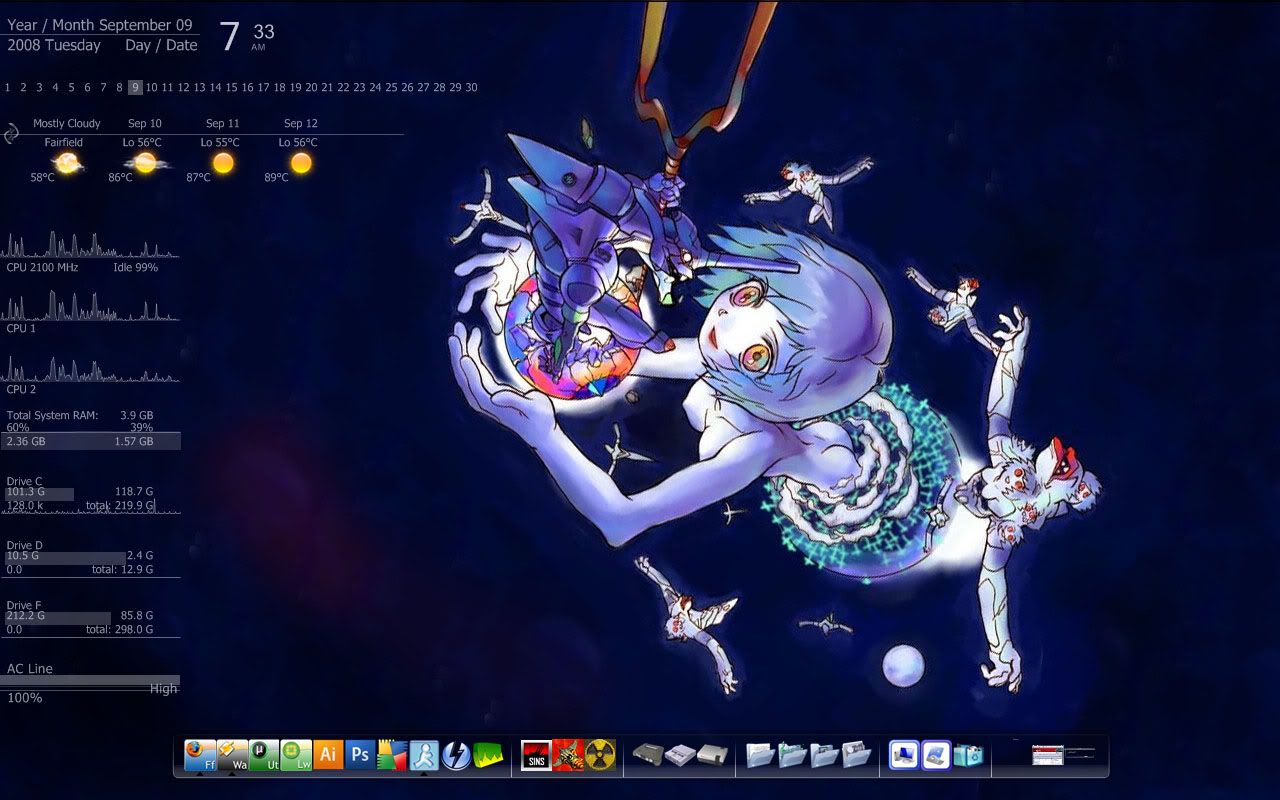This screenshot has height=800, width=1280.
Task: Click the battery '100%' readout
Action: click(25, 697)
